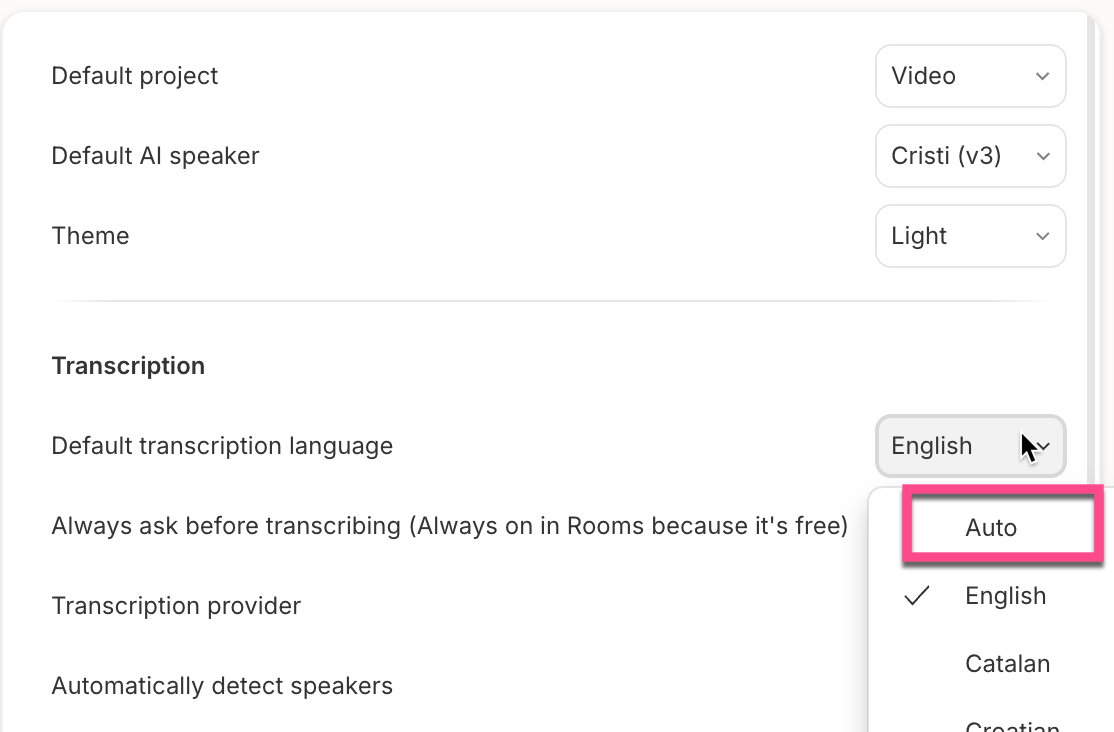Select Auto from the language list
The image size is (1114, 732).
click(991, 528)
